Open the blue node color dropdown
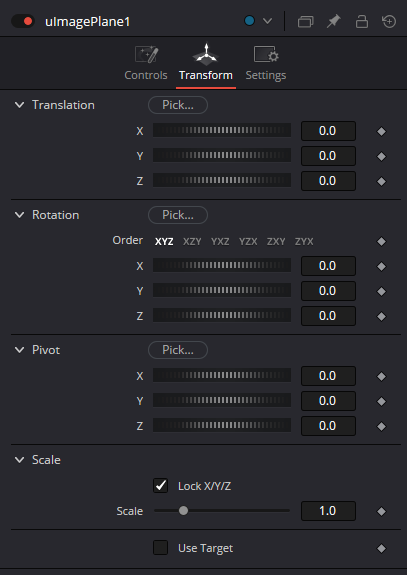Image resolution: width=407 pixels, height=575 pixels. (258, 21)
